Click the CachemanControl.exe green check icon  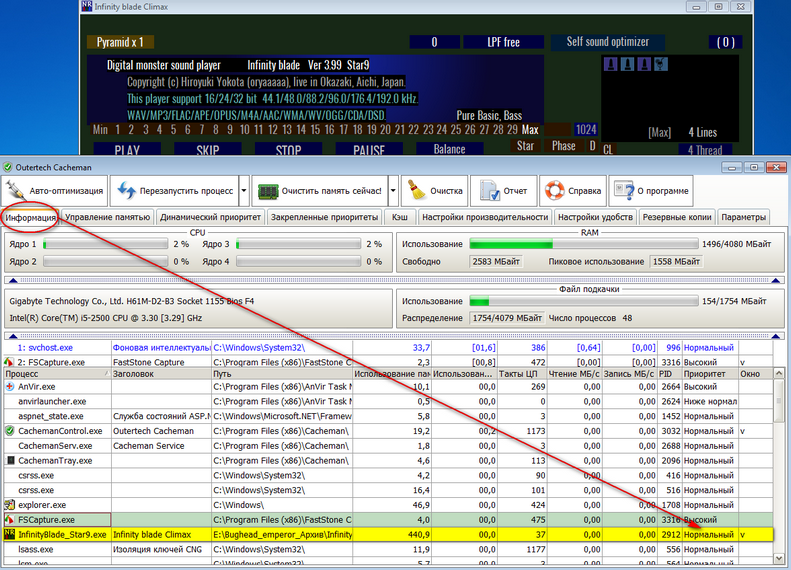(x=10, y=431)
